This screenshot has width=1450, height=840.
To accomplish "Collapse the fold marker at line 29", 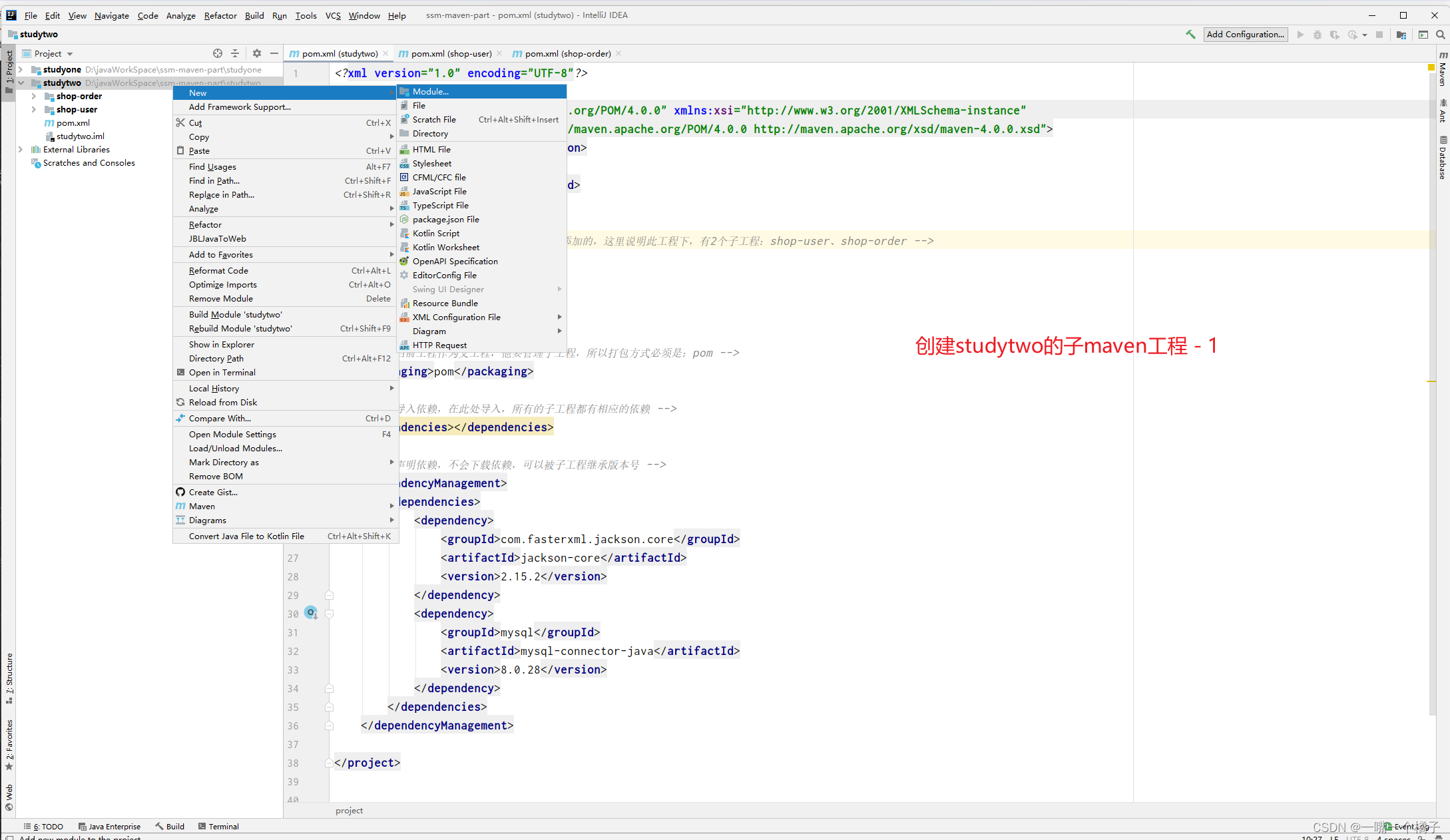I will coord(329,595).
